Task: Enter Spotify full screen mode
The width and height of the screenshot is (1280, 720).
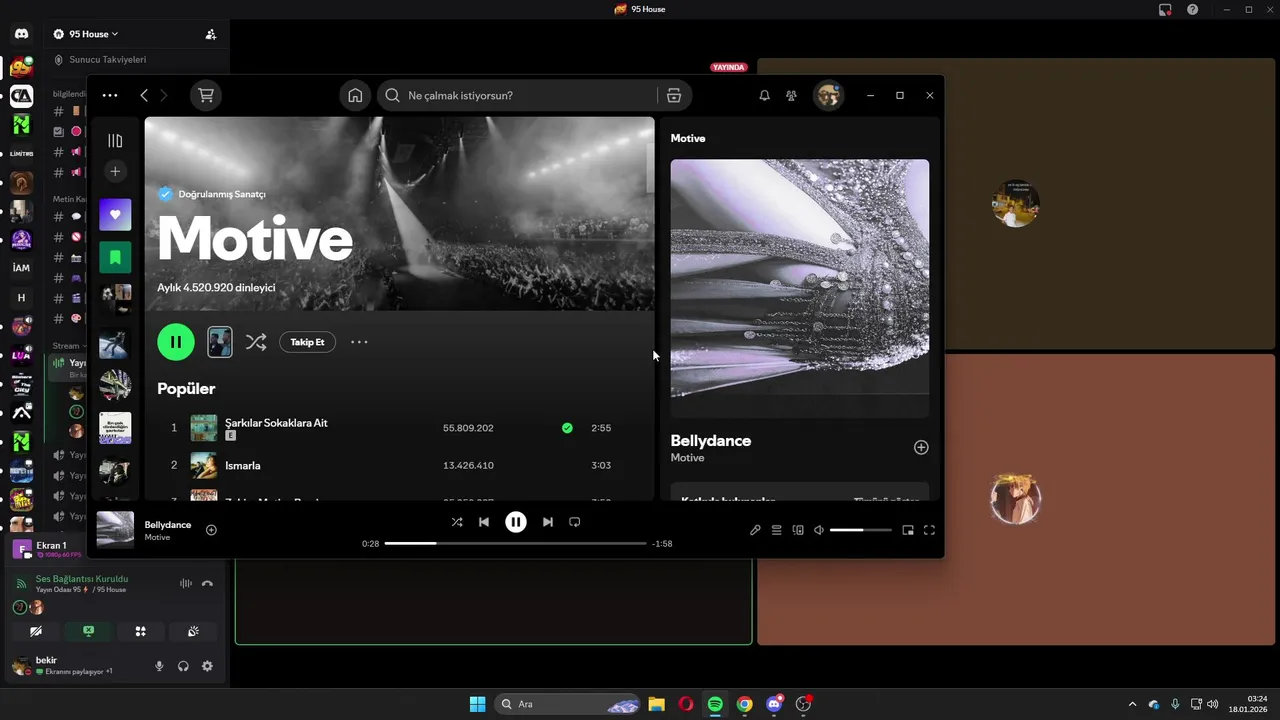Action: click(929, 530)
